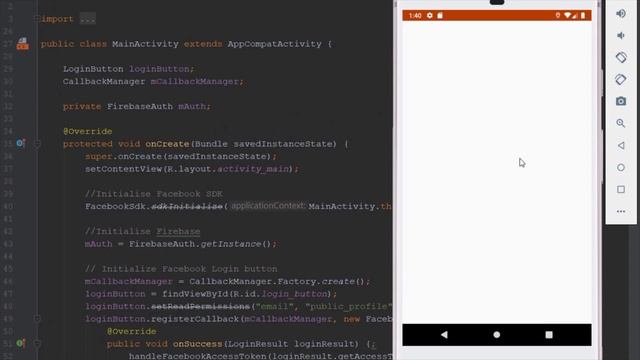
Task: Click emulator toolbar Back triangle icon
Action: [621, 145]
